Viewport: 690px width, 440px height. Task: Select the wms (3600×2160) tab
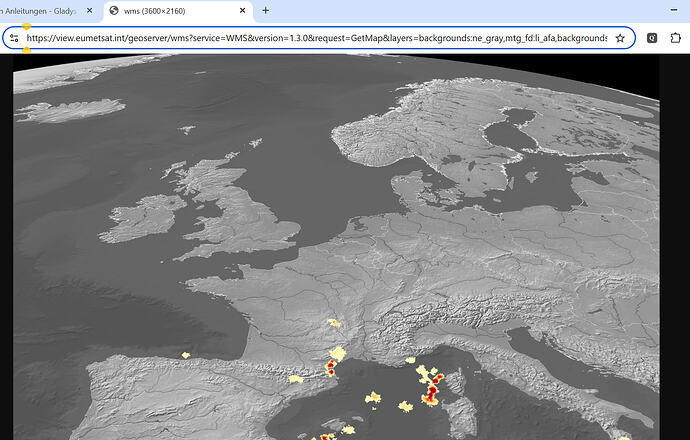178,11
